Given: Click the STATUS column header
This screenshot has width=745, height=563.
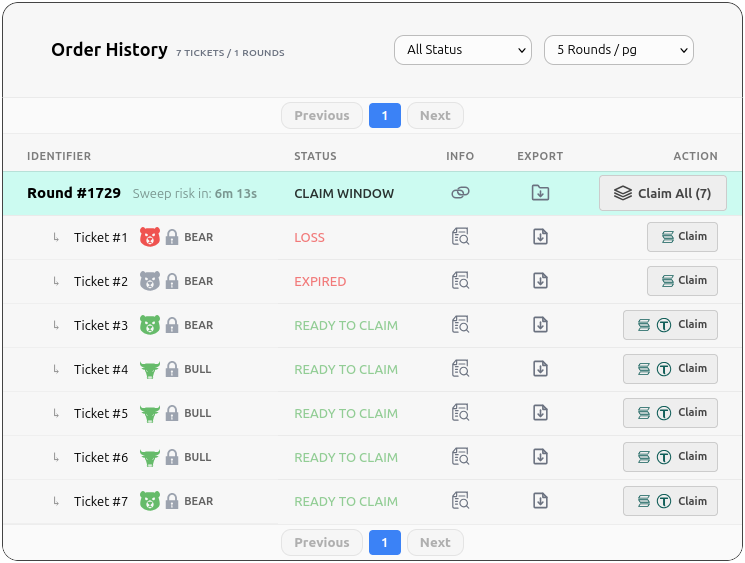Looking at the screenshot, I should point(315,156).
